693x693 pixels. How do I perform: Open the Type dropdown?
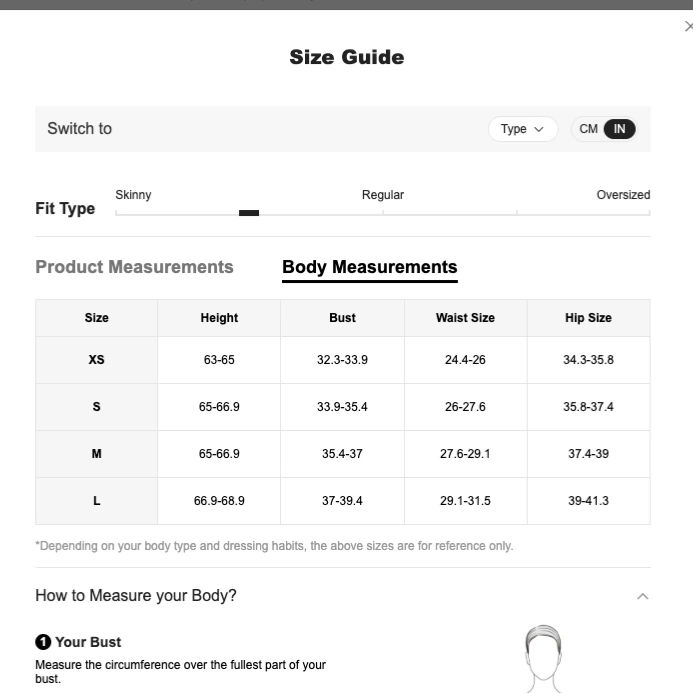(523, 129)
